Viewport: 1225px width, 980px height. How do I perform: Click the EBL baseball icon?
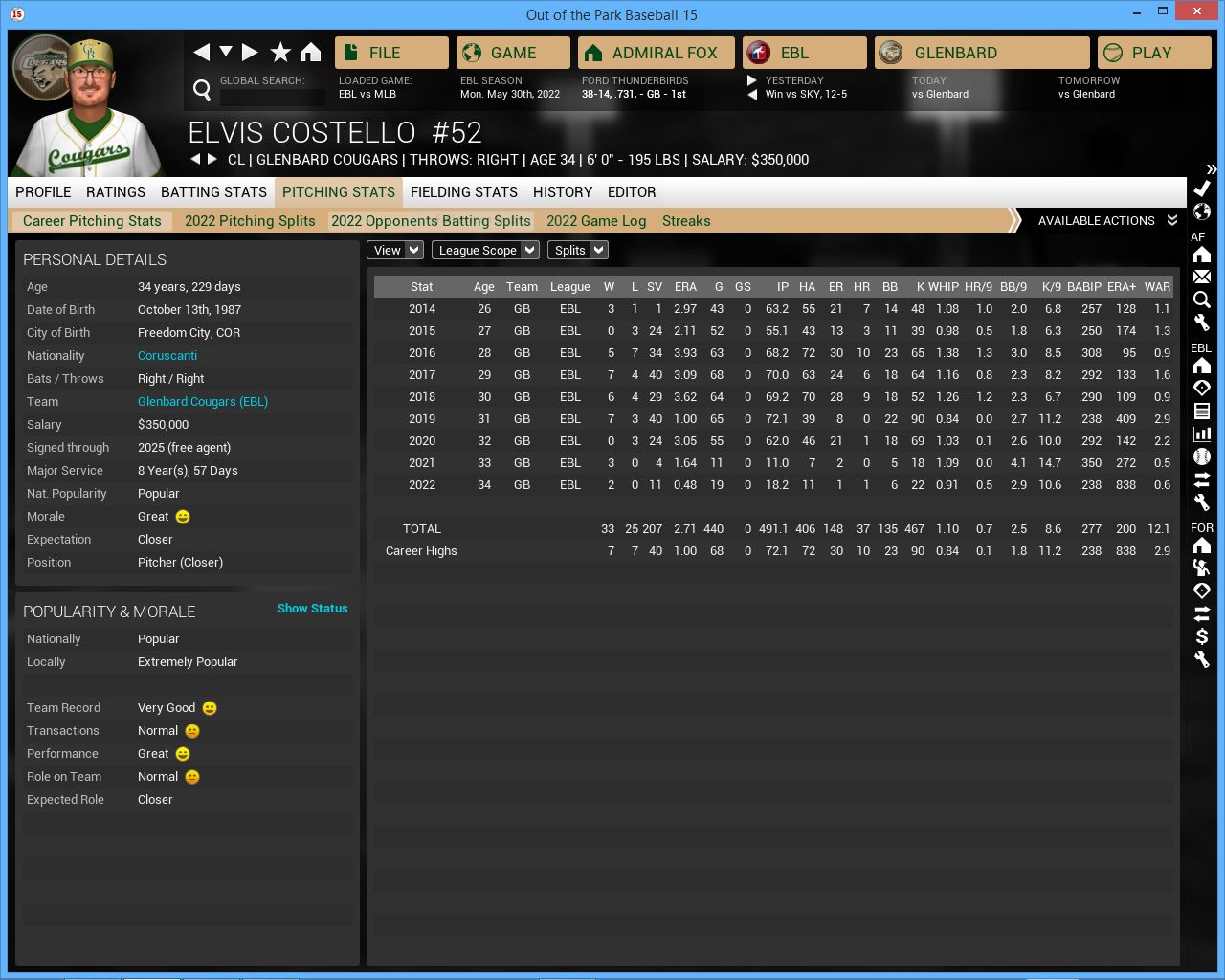(1202, 457)
